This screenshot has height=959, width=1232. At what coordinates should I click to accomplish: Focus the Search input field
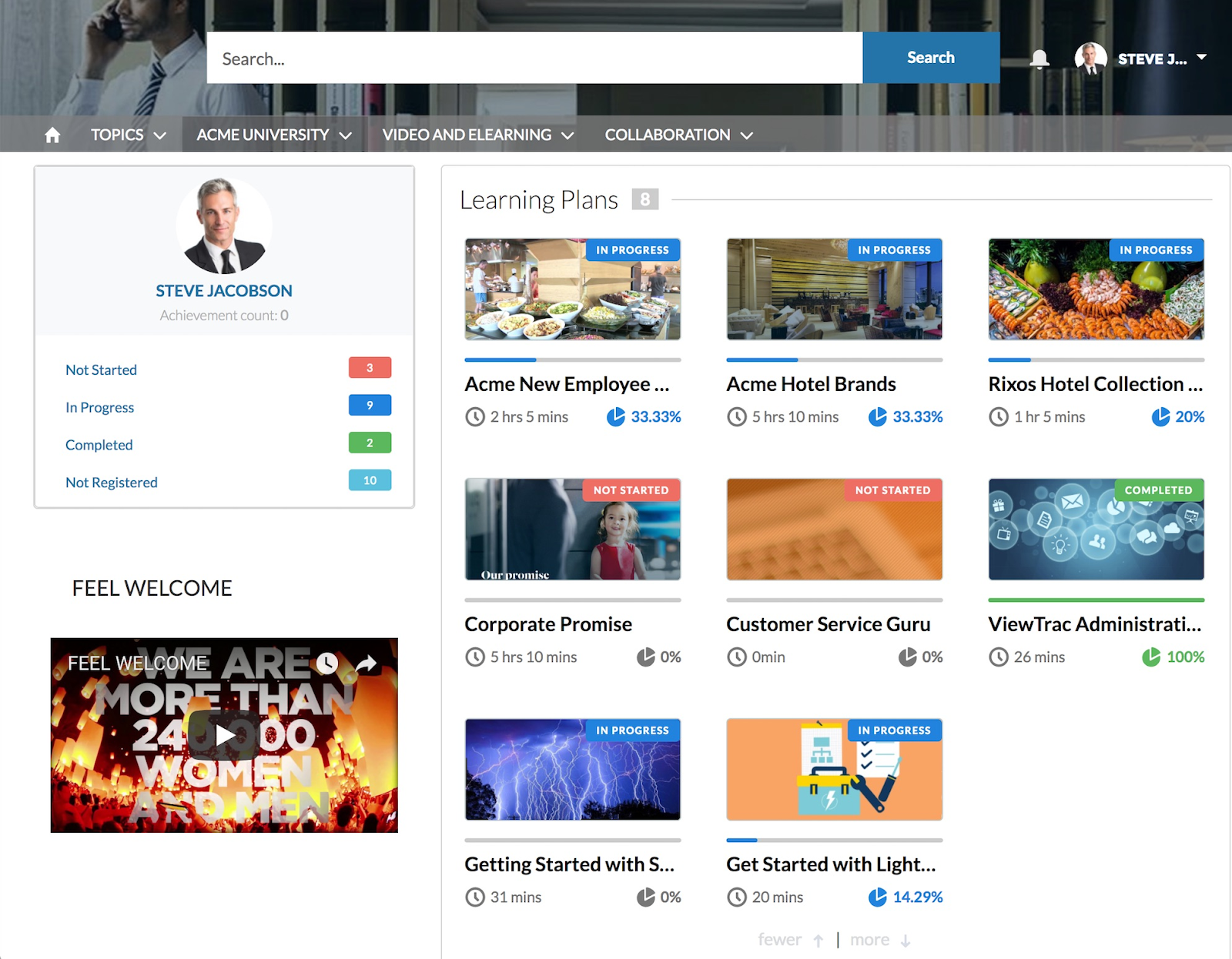tap(534, 58)
